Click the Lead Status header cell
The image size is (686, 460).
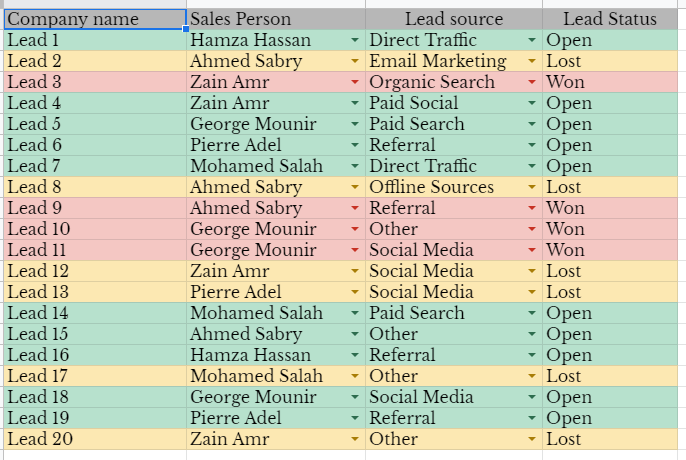(610, 19)
